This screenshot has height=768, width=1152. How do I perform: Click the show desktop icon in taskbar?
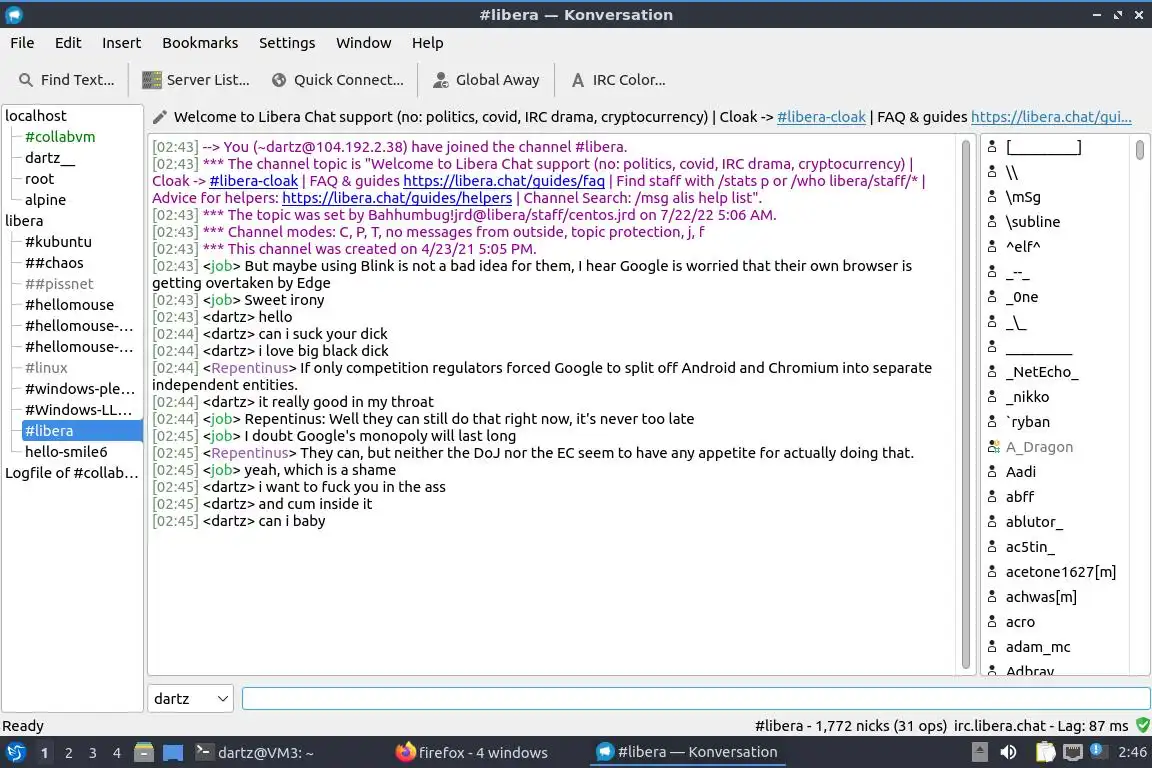tap(173, 753)
